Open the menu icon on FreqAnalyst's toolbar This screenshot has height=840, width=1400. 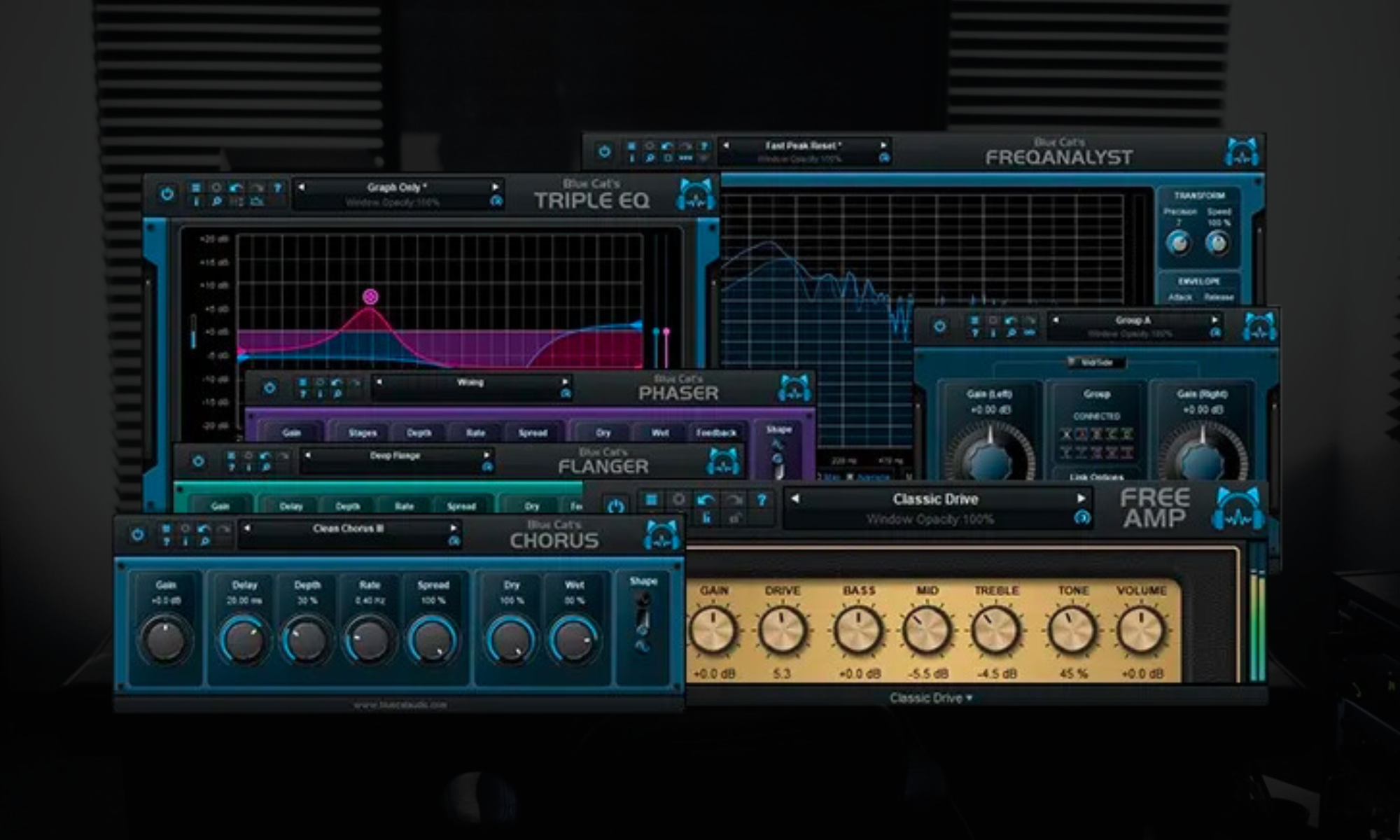[631, 146]
